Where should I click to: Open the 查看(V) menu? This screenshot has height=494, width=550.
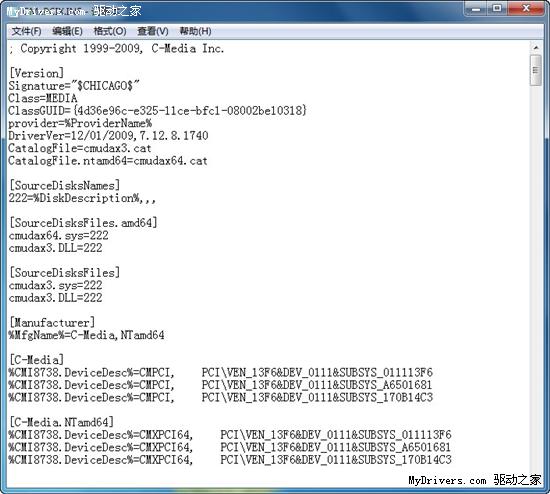pyautogui.click(x=153, y=31)
